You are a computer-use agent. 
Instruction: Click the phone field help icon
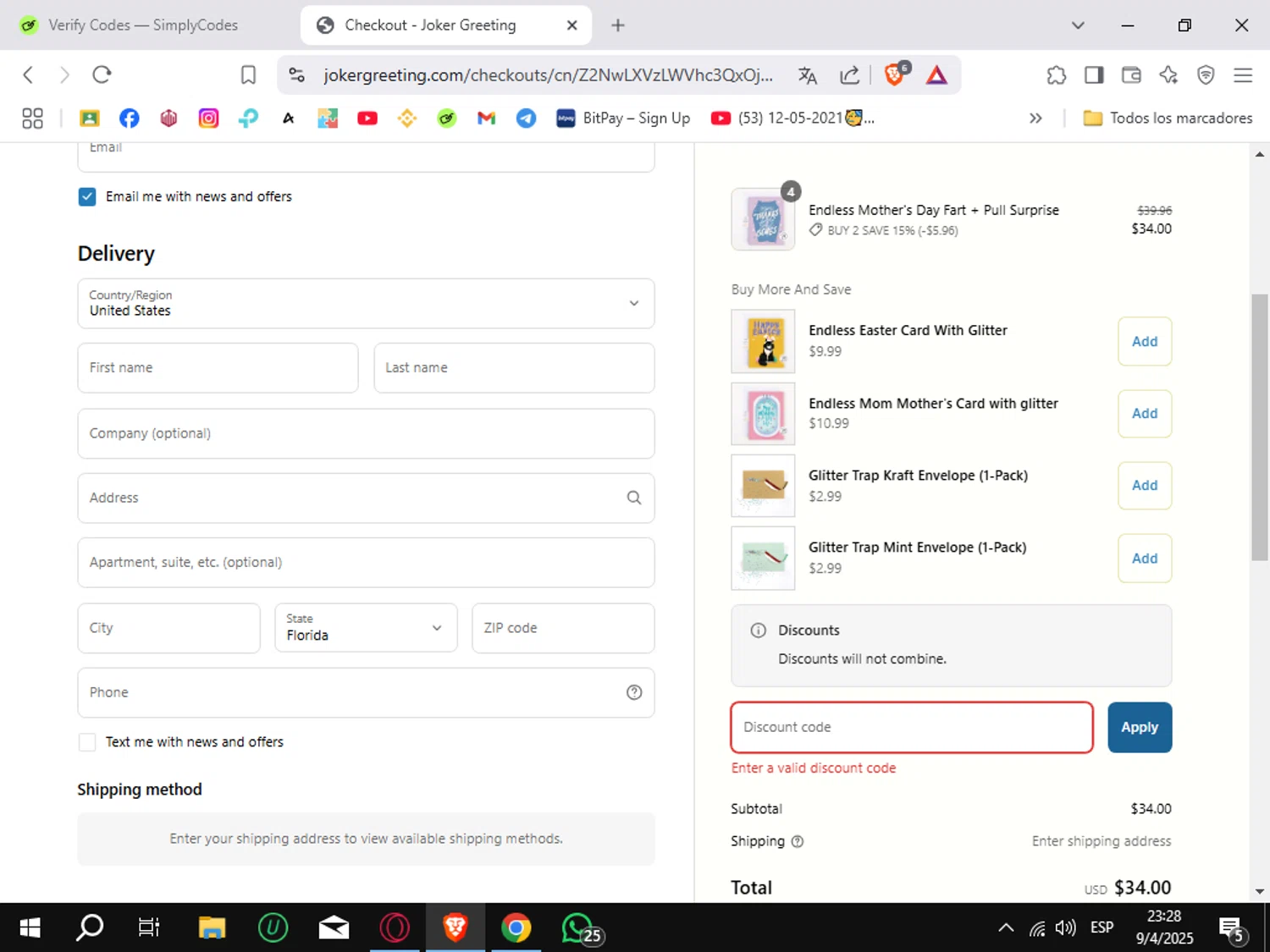tap(634, 692)
